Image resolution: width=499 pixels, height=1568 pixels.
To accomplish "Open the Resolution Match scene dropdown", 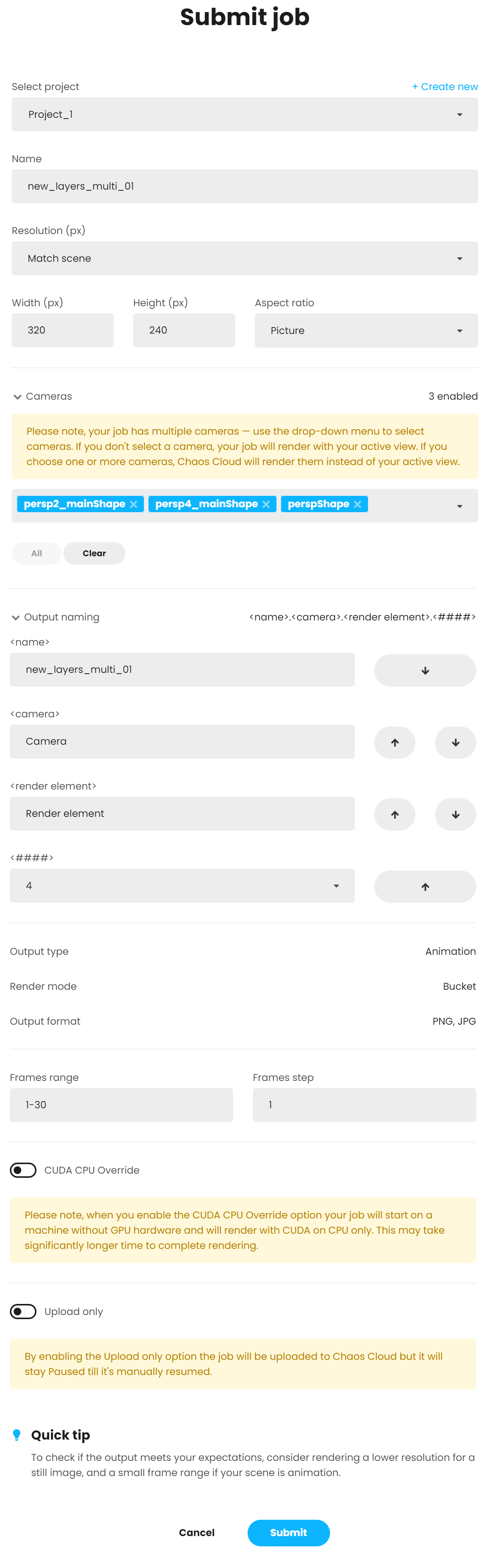I will pos(245,258).
